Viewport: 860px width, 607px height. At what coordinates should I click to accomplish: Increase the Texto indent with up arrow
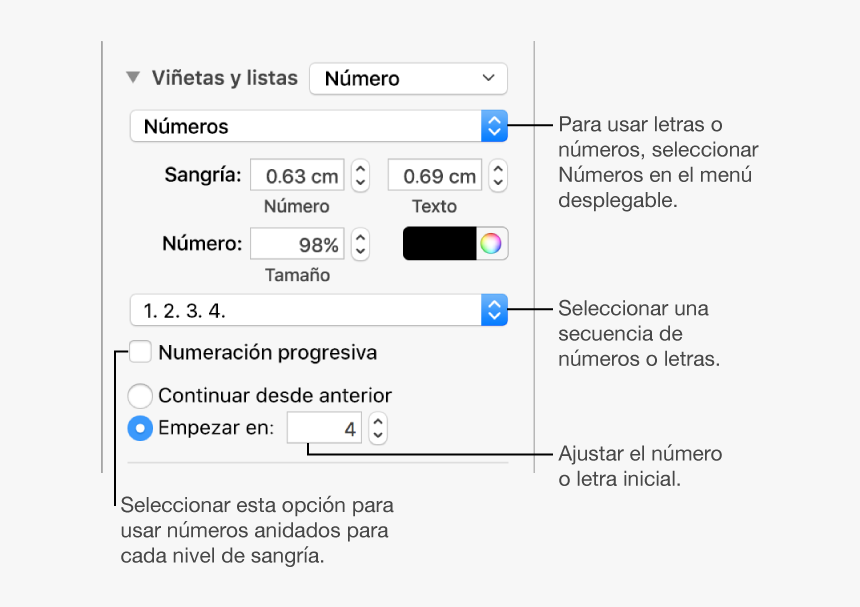click(x=498, y=168)
